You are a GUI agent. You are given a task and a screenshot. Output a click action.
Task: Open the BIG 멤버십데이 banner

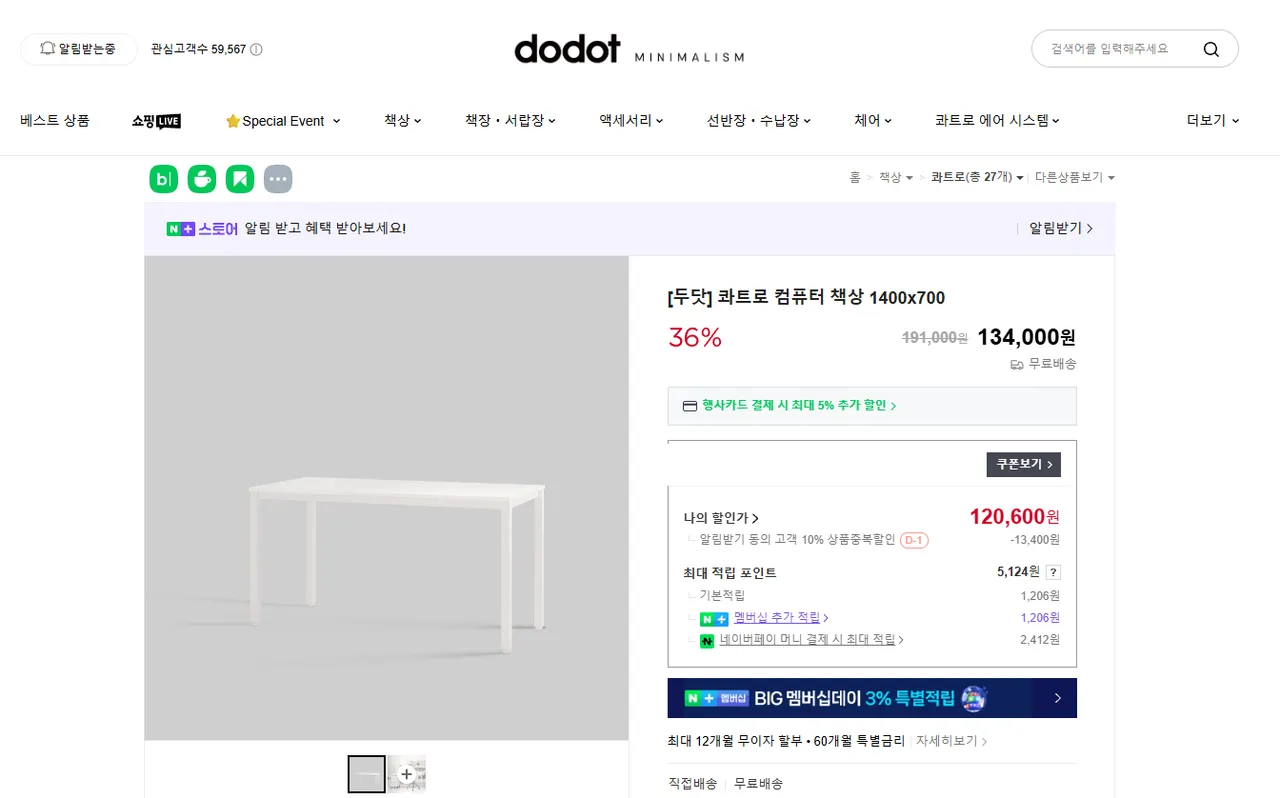(872, 698)
